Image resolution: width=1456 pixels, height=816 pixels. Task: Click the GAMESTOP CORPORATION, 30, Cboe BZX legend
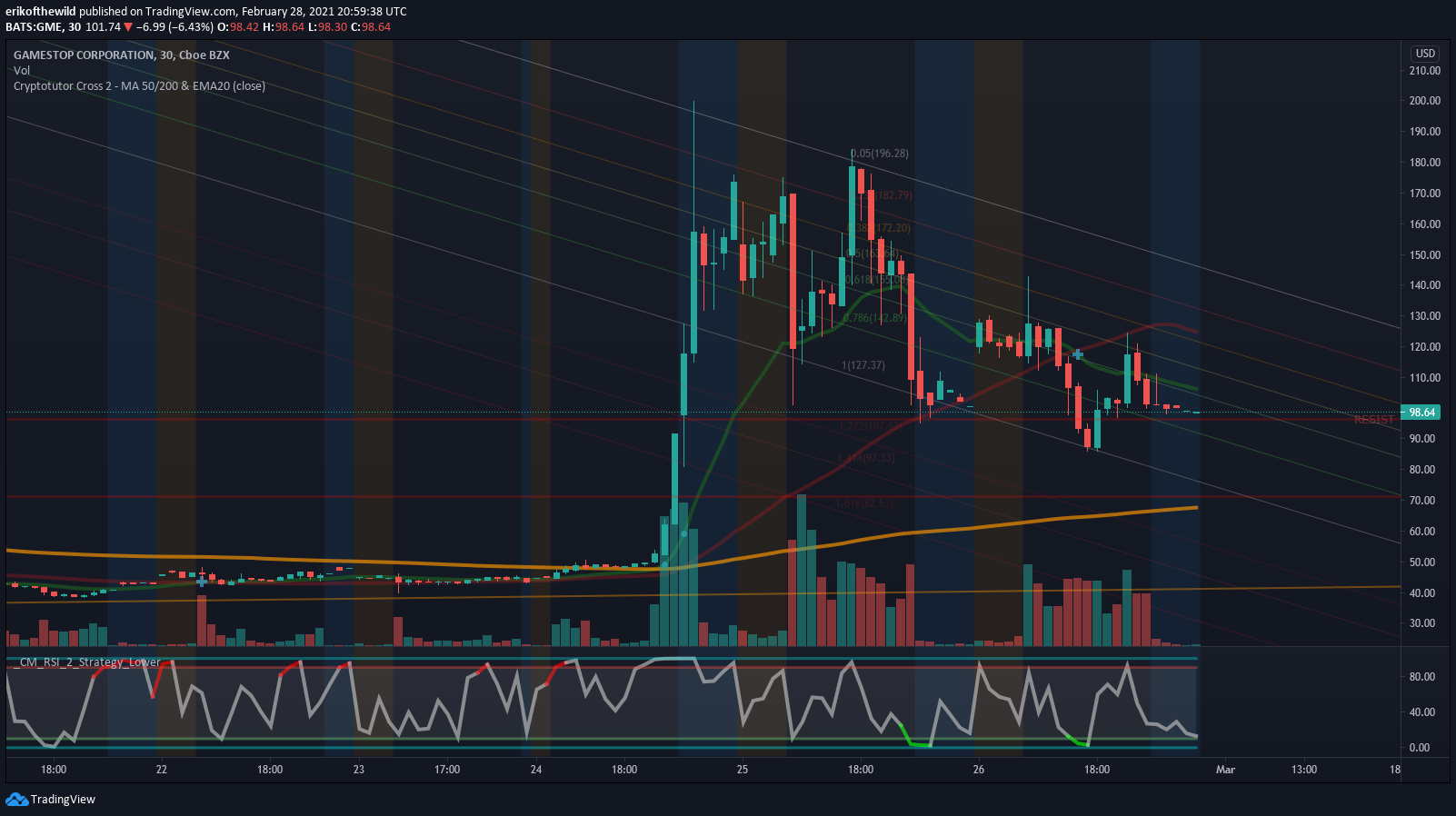point(122,55)
